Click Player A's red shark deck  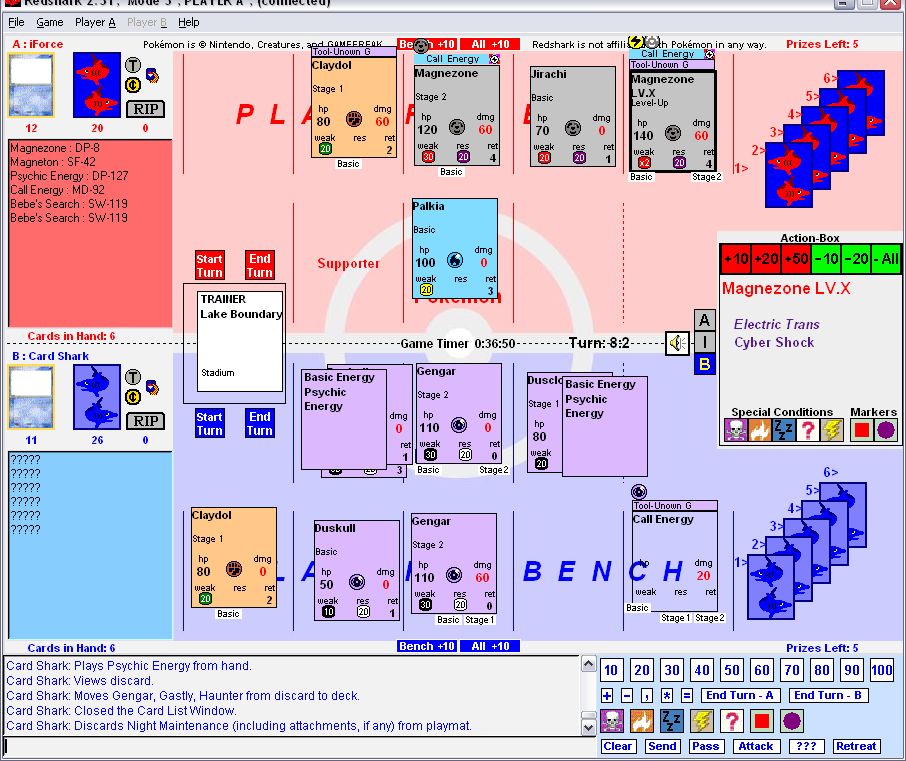[97, 85]
